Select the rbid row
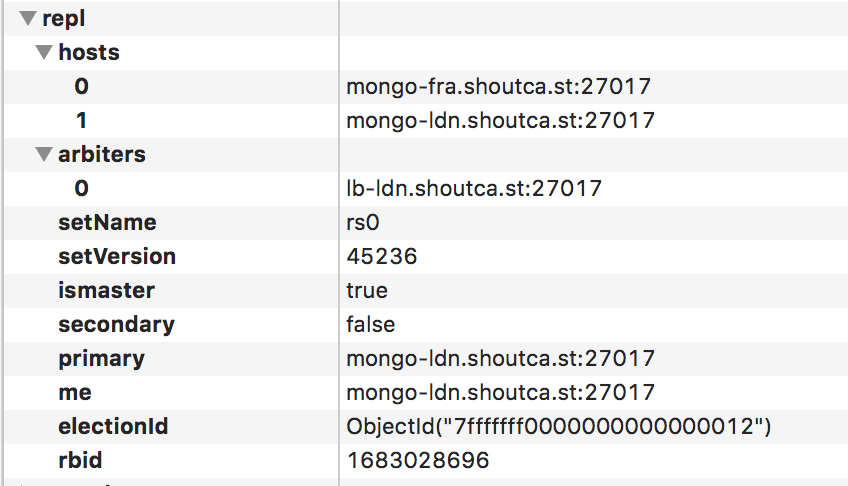Screen dimensions: 848x486 click(x=426, y=461)
